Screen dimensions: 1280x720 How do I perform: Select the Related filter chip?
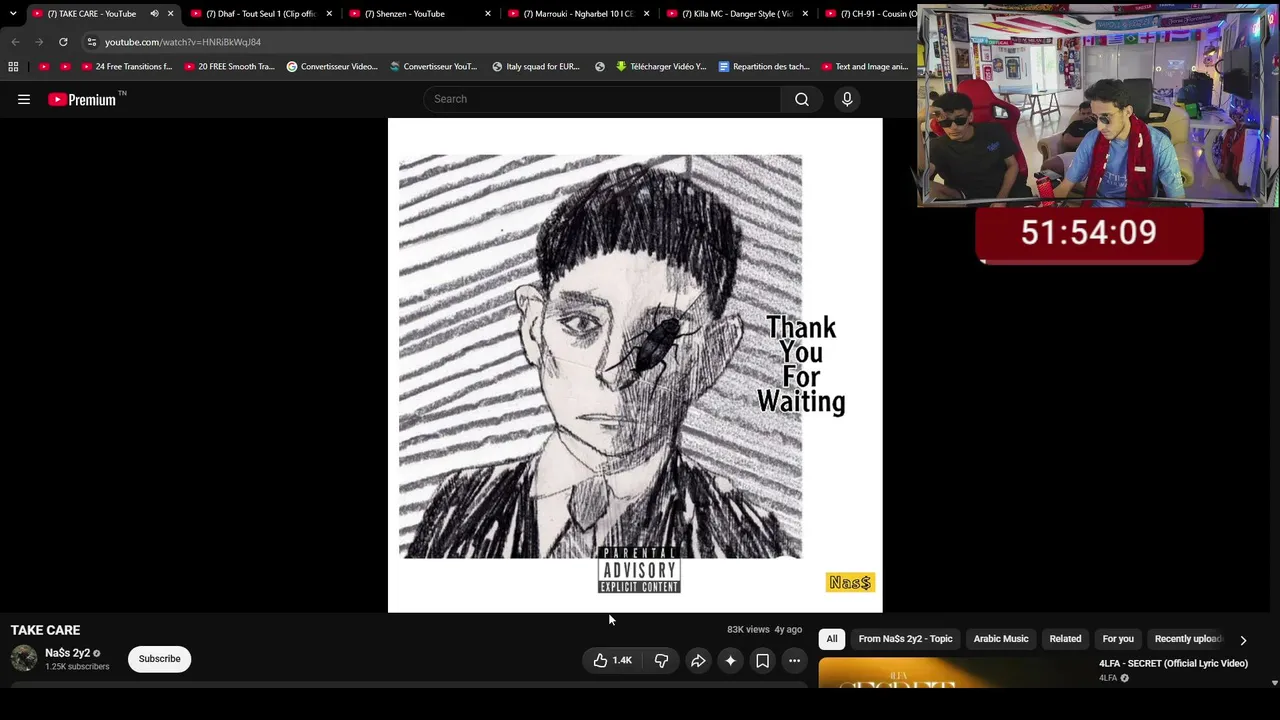pos(1065,639)
